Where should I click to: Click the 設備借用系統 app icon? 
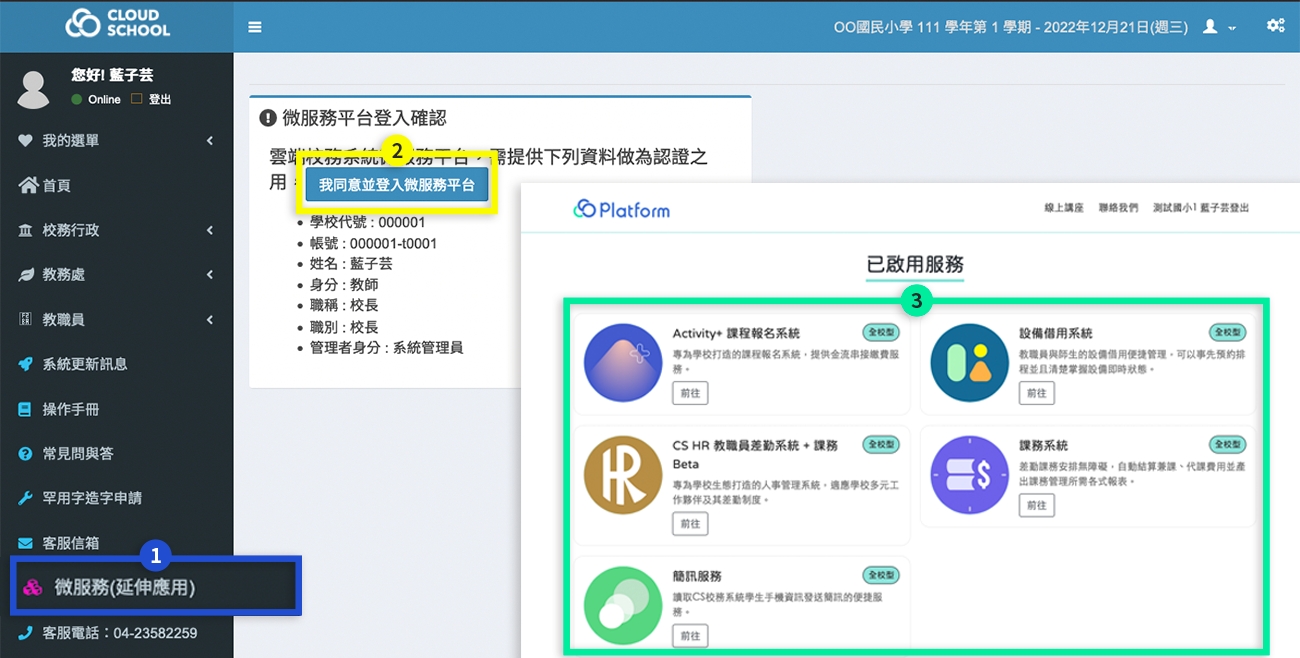pos(969,363)
